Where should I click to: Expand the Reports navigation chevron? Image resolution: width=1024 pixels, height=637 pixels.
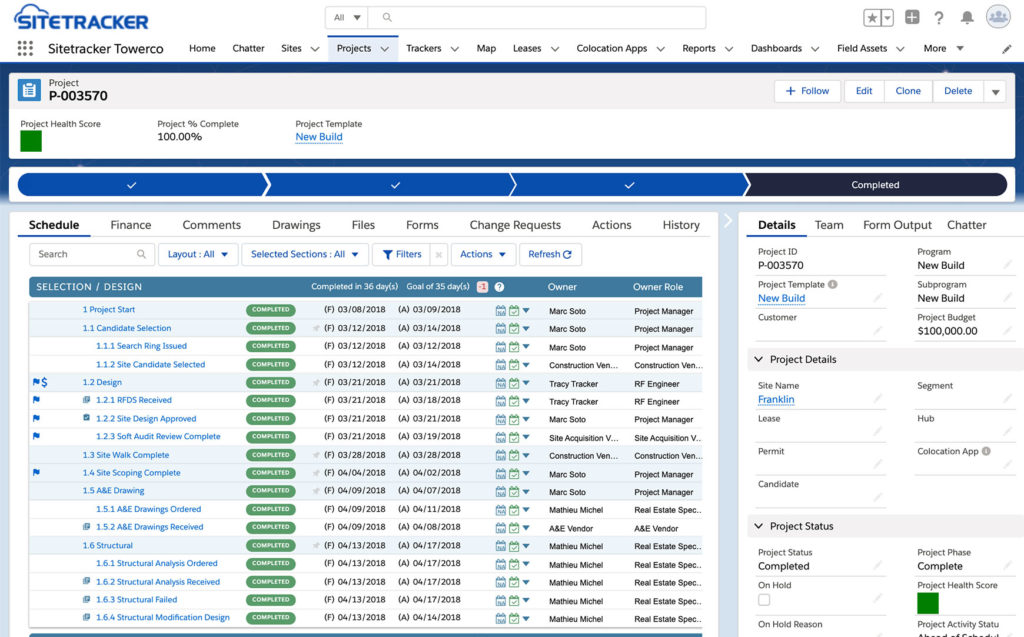click(729, 49)
